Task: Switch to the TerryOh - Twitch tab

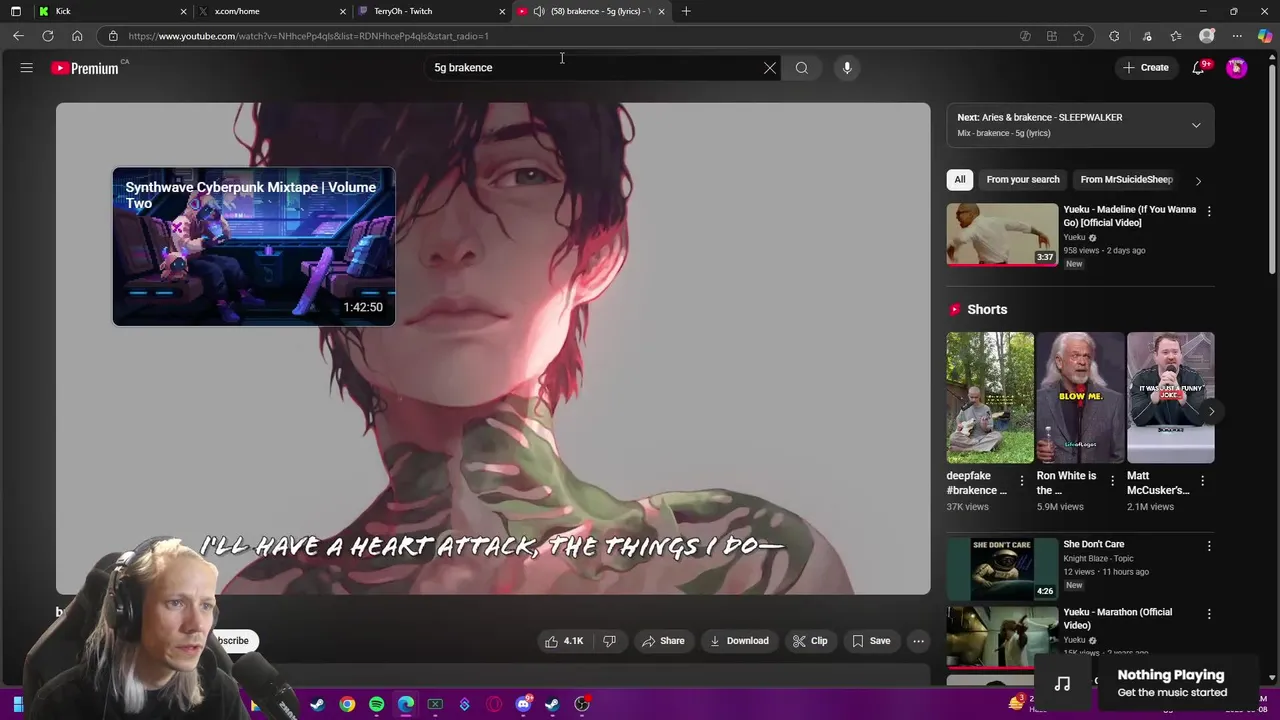Action: [430, 11]
